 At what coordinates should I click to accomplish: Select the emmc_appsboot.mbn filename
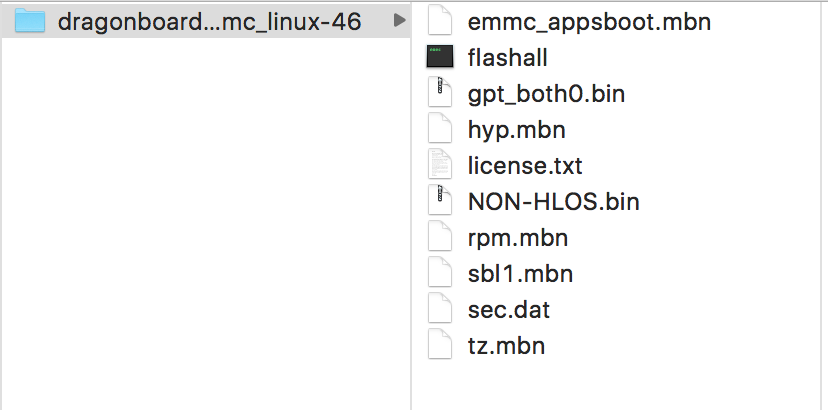point(589,21)
